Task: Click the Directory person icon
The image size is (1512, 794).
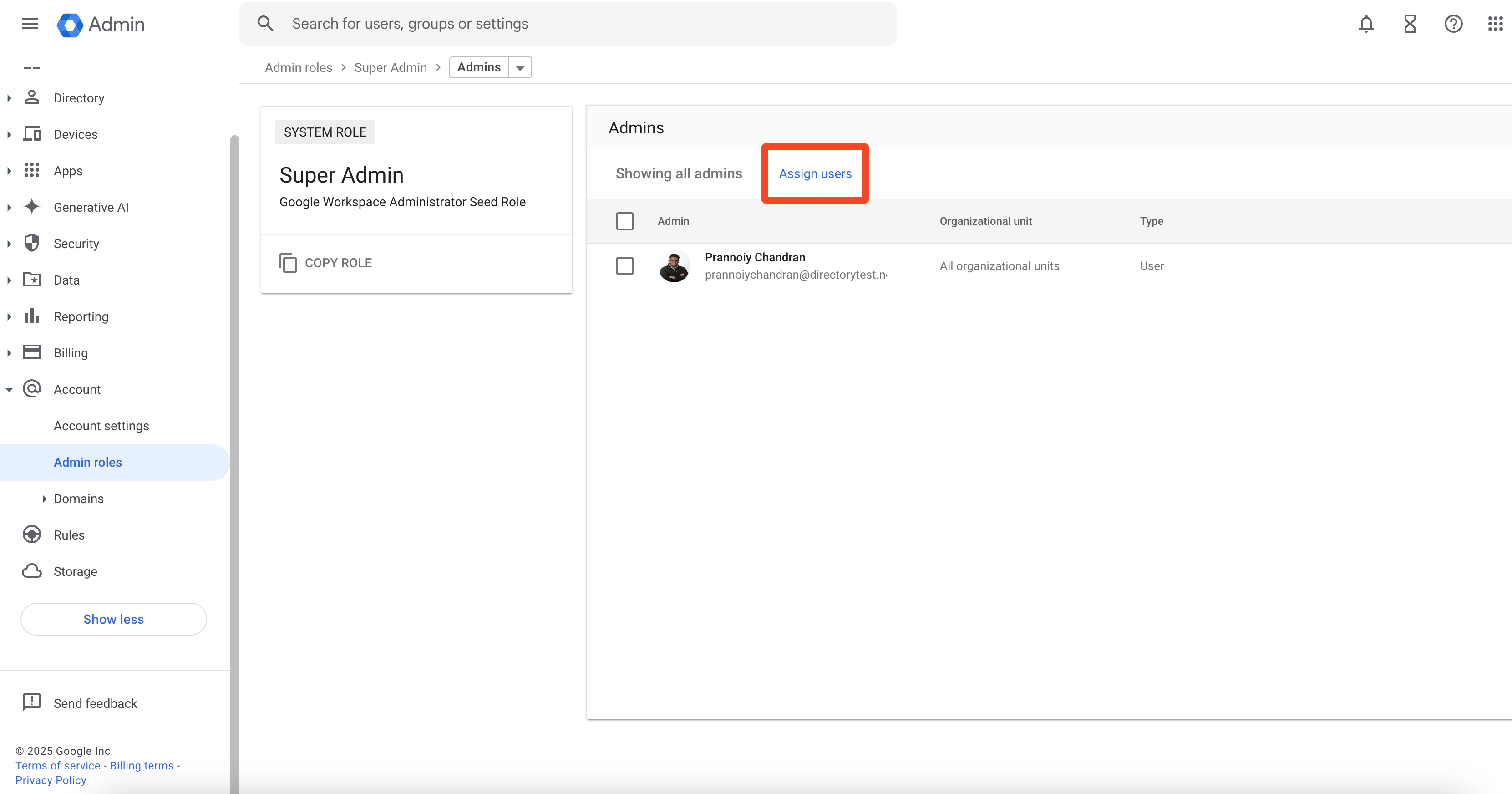Action: pyautogui.click(x=32, y=97)
